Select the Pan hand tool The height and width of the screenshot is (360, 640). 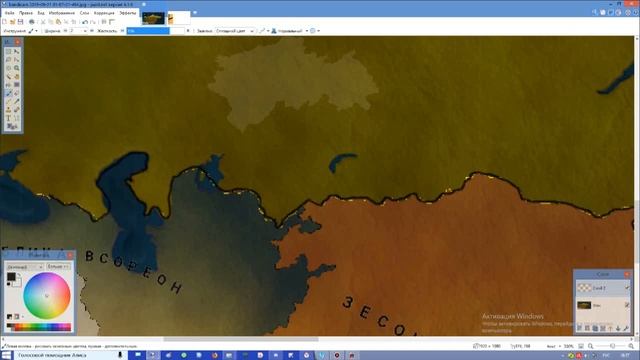(x=17, y=77)
